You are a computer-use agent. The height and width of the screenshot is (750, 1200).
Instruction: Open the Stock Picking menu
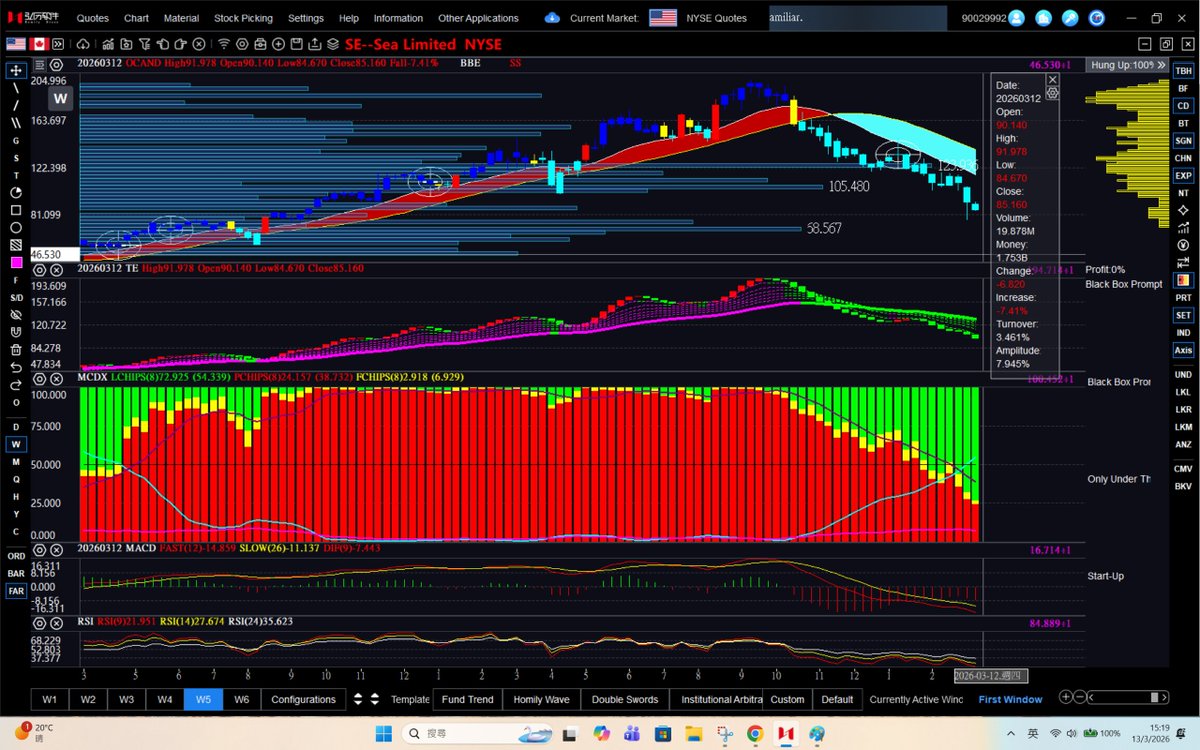[x=243, y=18]
